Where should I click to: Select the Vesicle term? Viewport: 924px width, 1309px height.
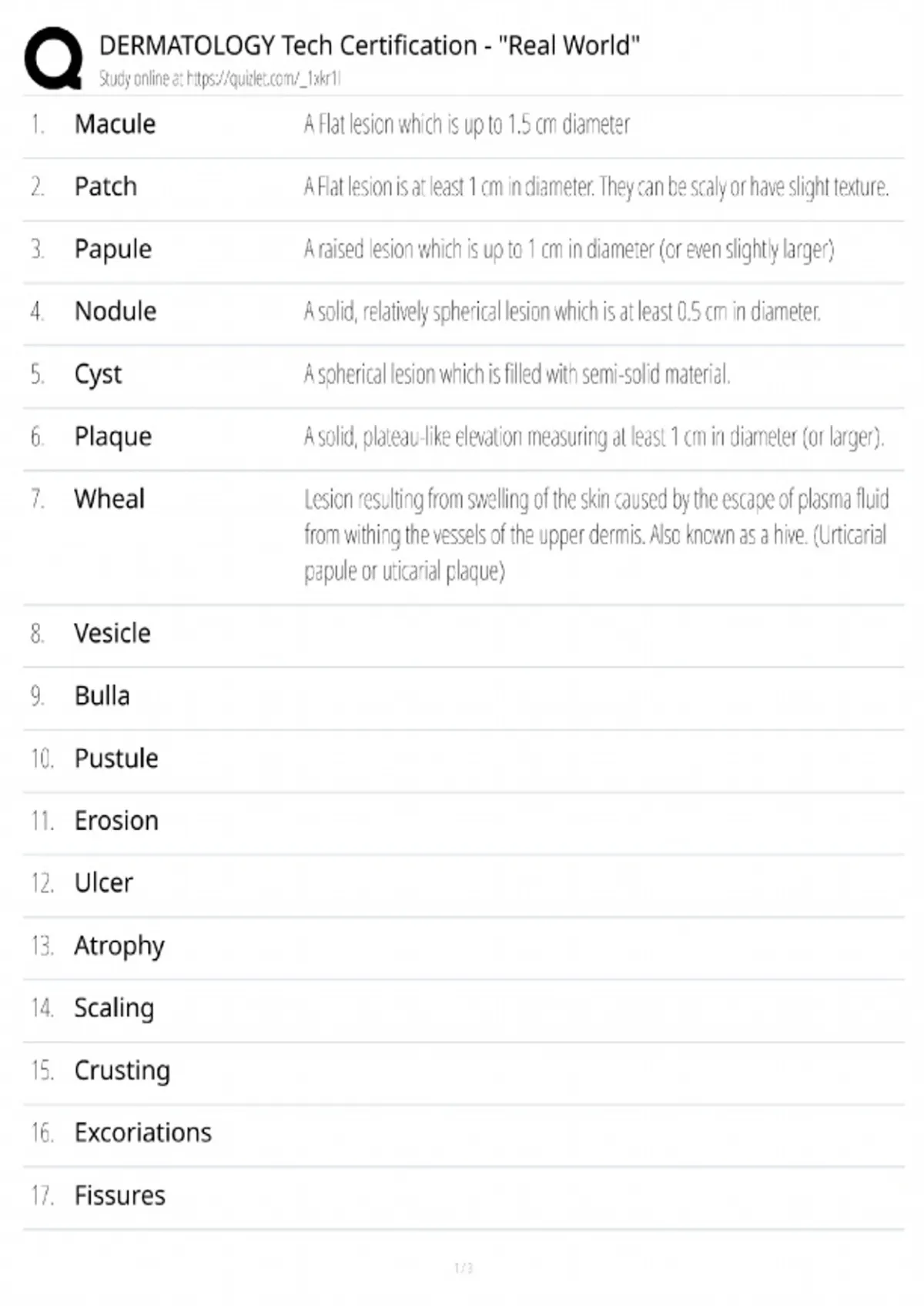pos(112,633)
